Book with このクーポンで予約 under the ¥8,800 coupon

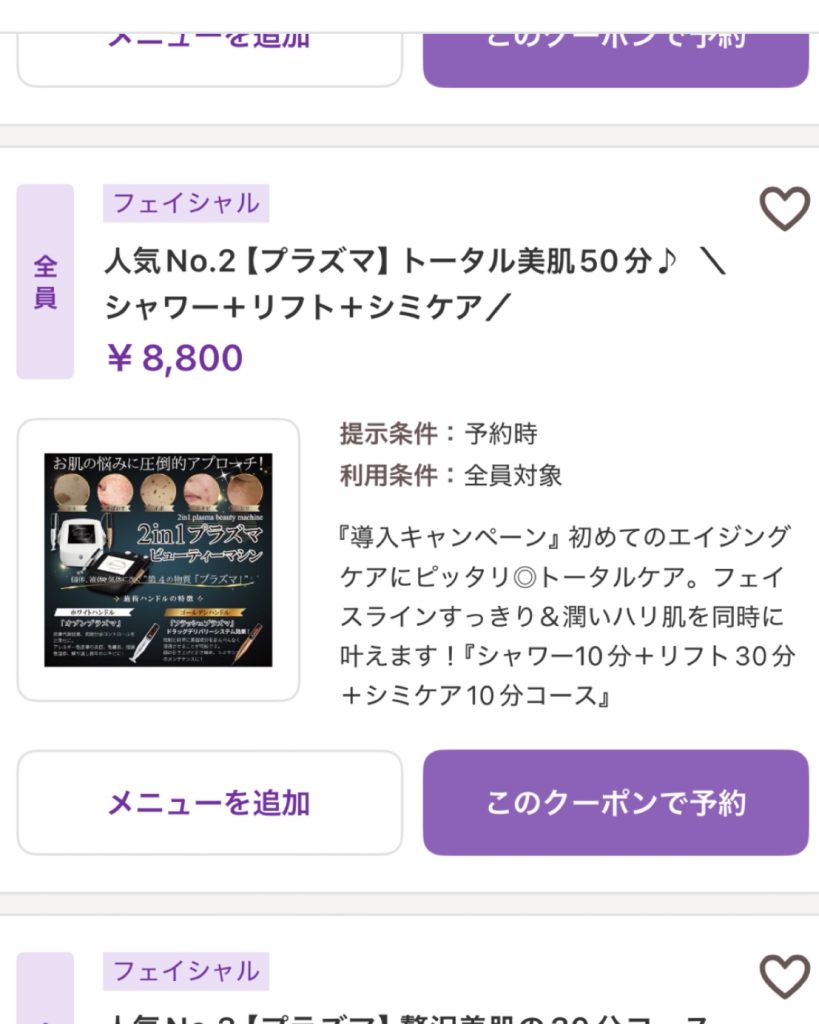pyautogui.click(x=615, y=802)
